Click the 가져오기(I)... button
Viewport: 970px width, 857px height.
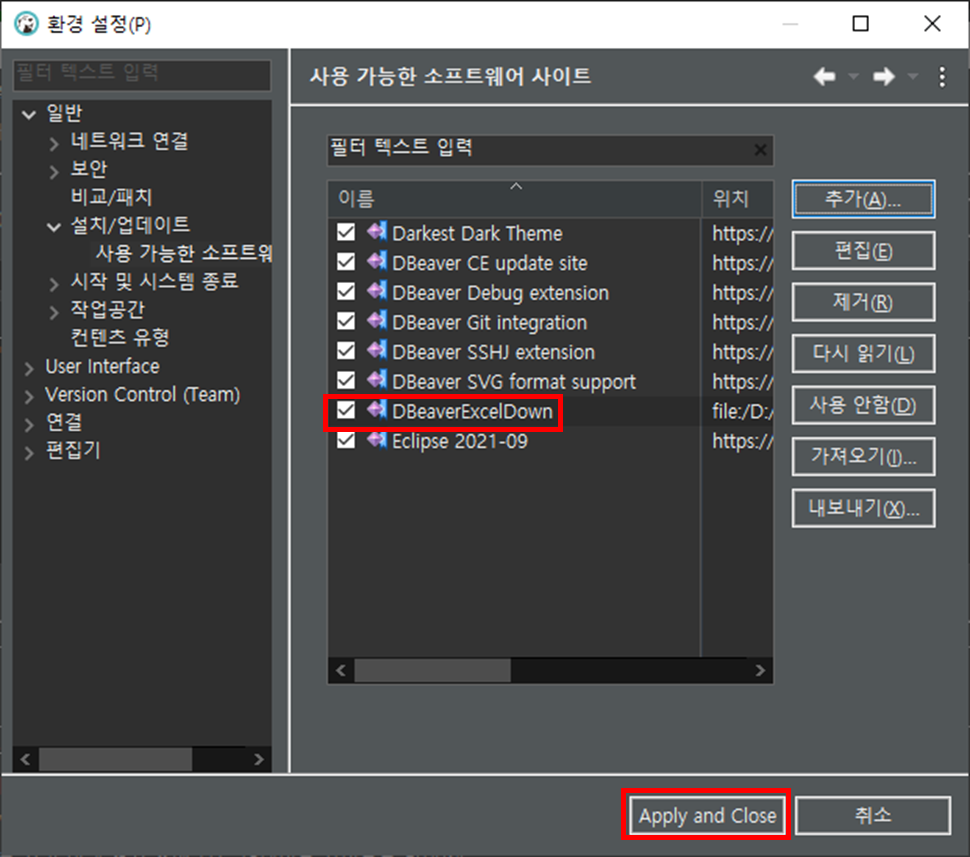click(x=863, y=456)
